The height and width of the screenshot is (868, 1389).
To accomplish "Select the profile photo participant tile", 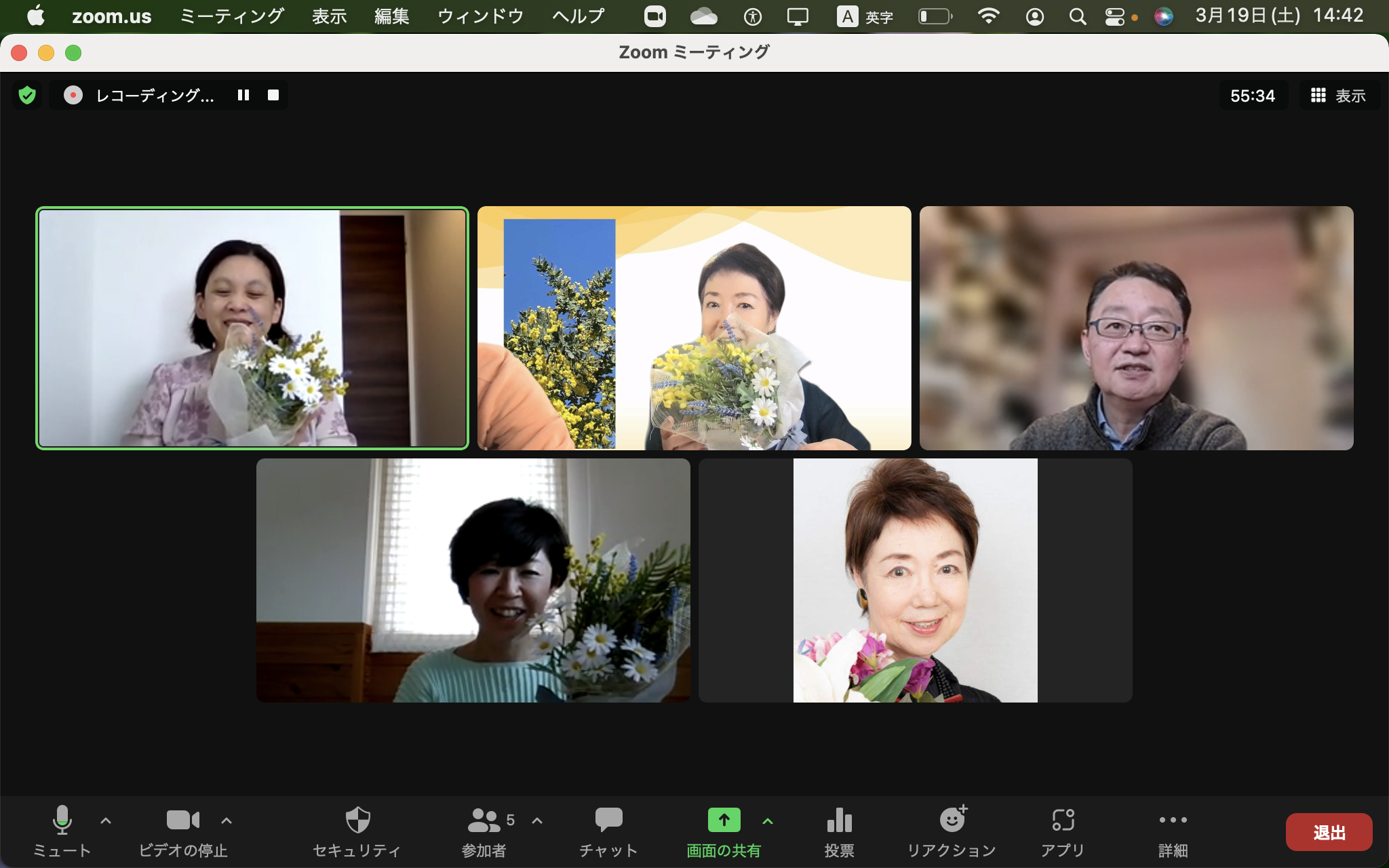I will pyautogui.click(x=916, y=580).
